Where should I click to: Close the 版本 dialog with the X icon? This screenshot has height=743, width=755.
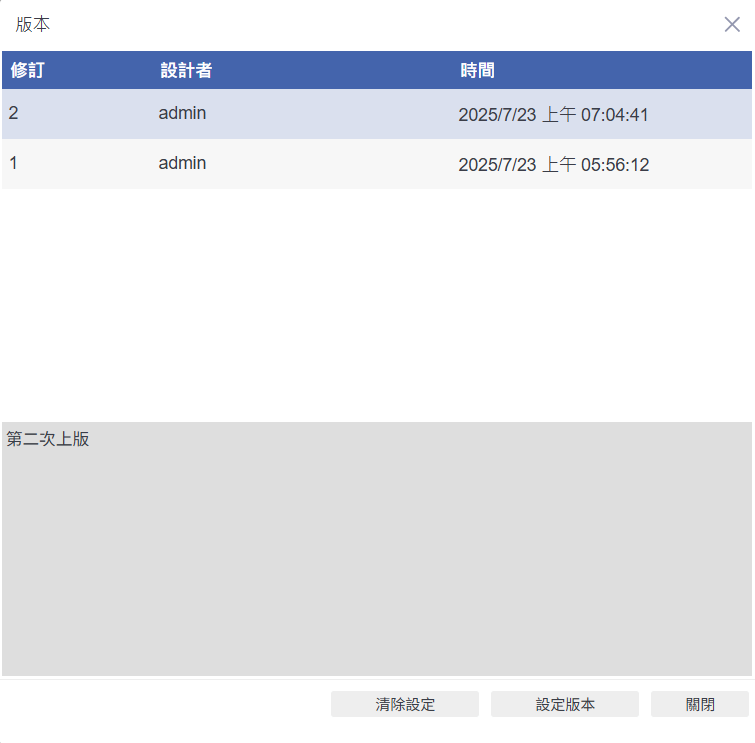point(732,25)
